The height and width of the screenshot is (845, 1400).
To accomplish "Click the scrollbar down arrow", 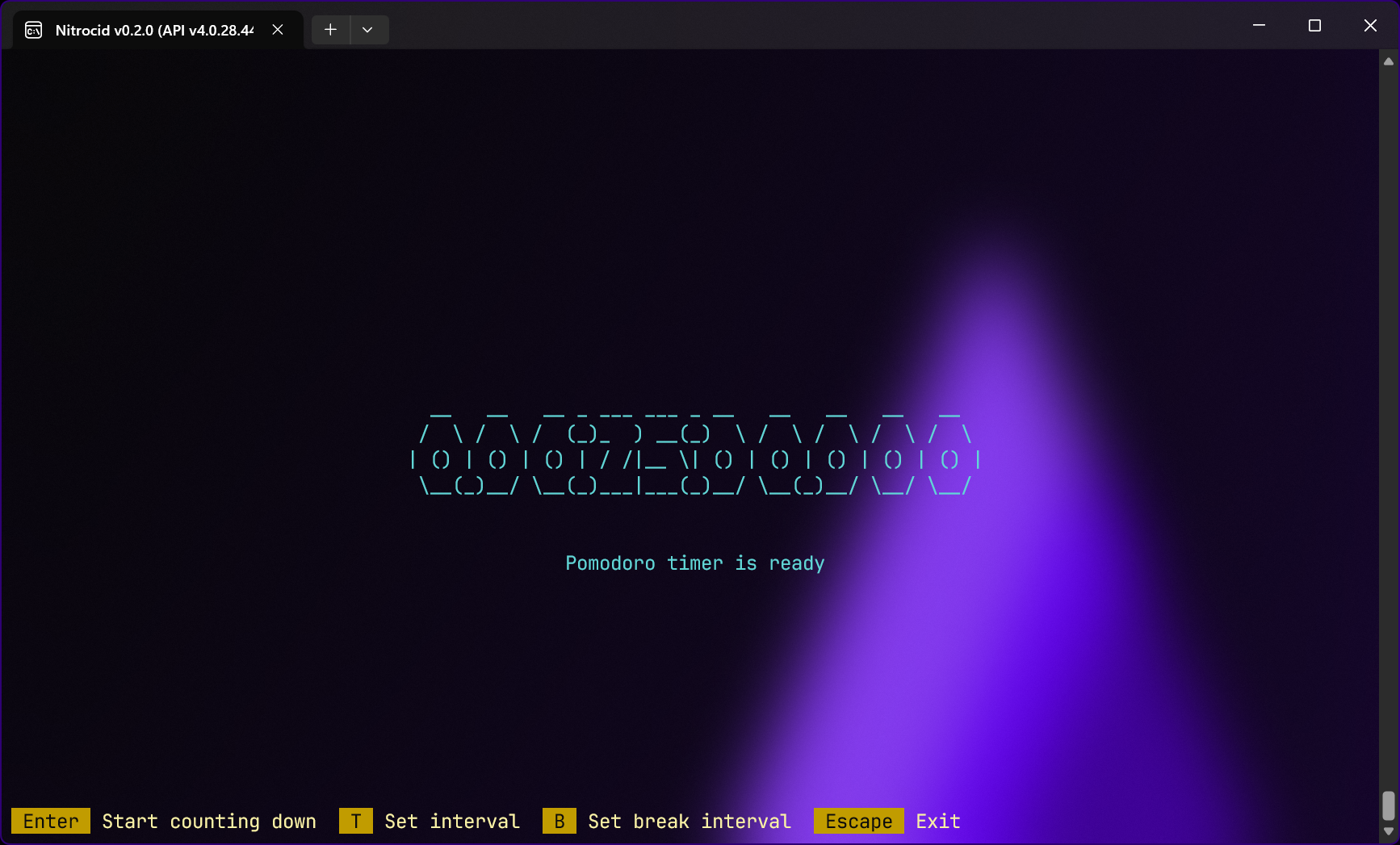I will [1388, 831].
